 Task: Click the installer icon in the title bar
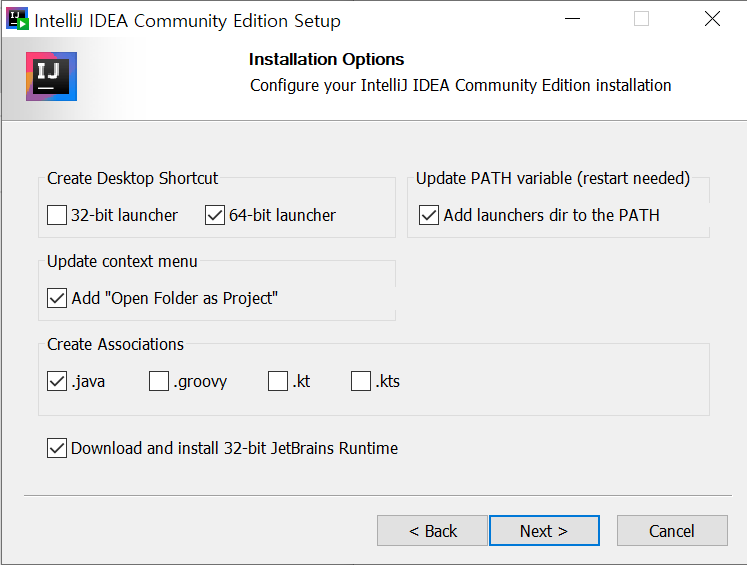click(x=17, y=19)
